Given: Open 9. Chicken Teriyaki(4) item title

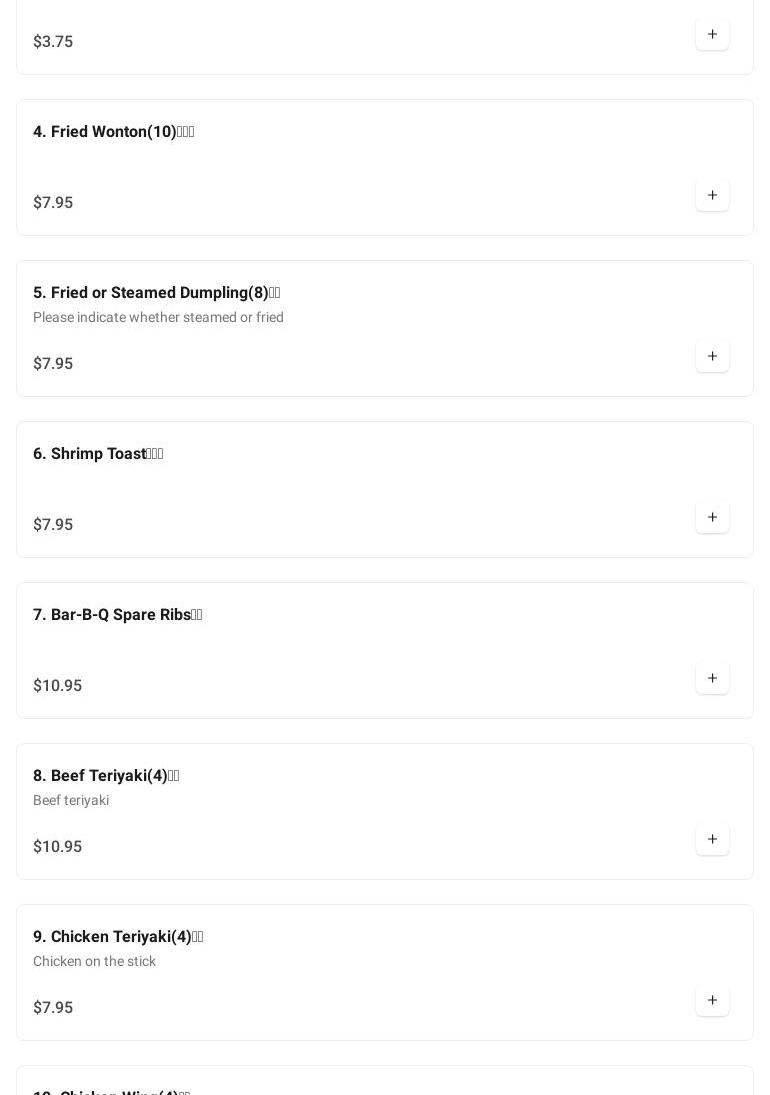Looking at the screenshot, I should [x=118, y=937].
